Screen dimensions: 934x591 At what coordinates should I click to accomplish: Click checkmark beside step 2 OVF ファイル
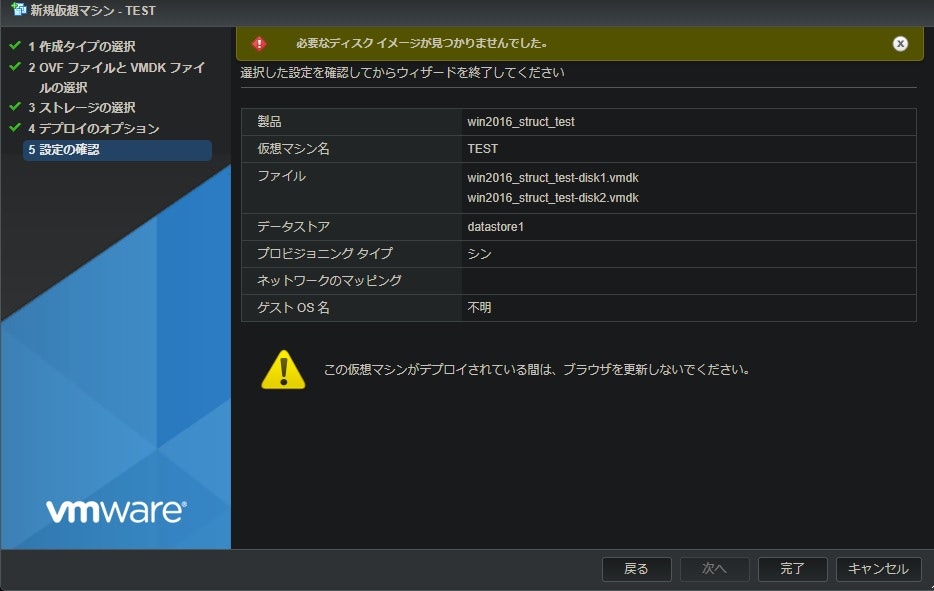(x=15, y=67)
